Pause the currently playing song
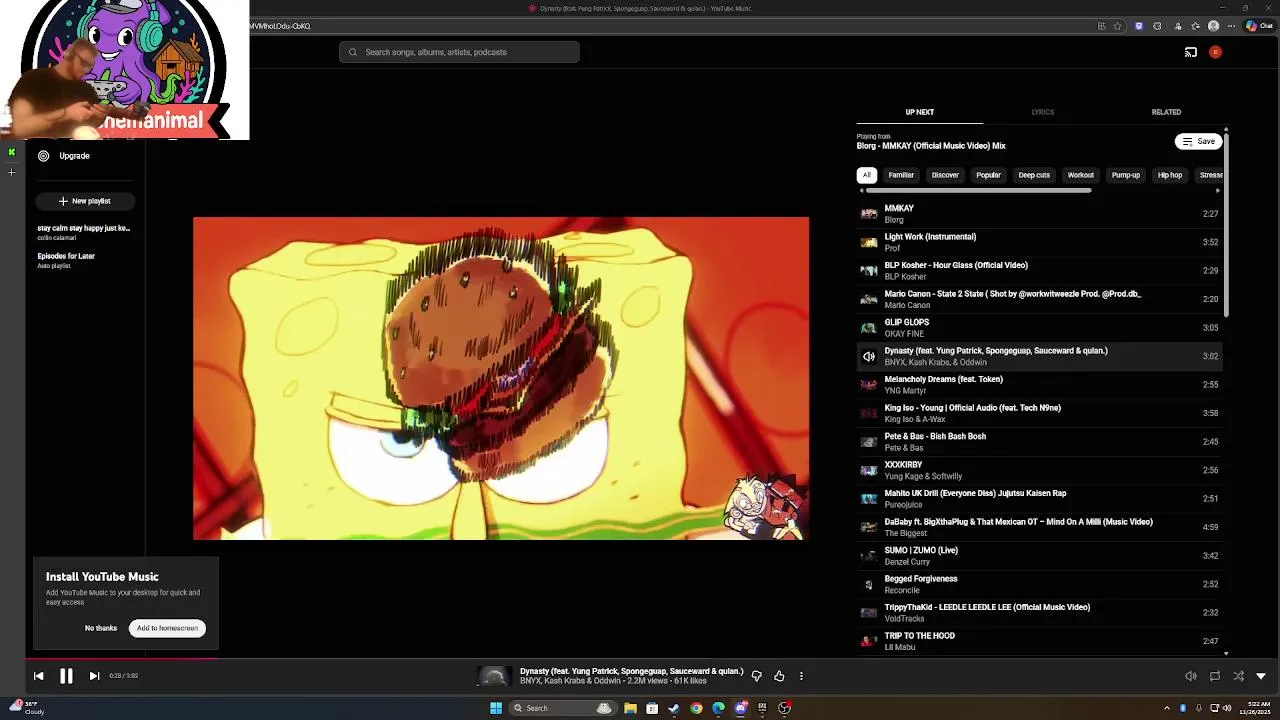Image resolution: width=1280 pixels, height=720 pixels. click(x=66, y=676)
